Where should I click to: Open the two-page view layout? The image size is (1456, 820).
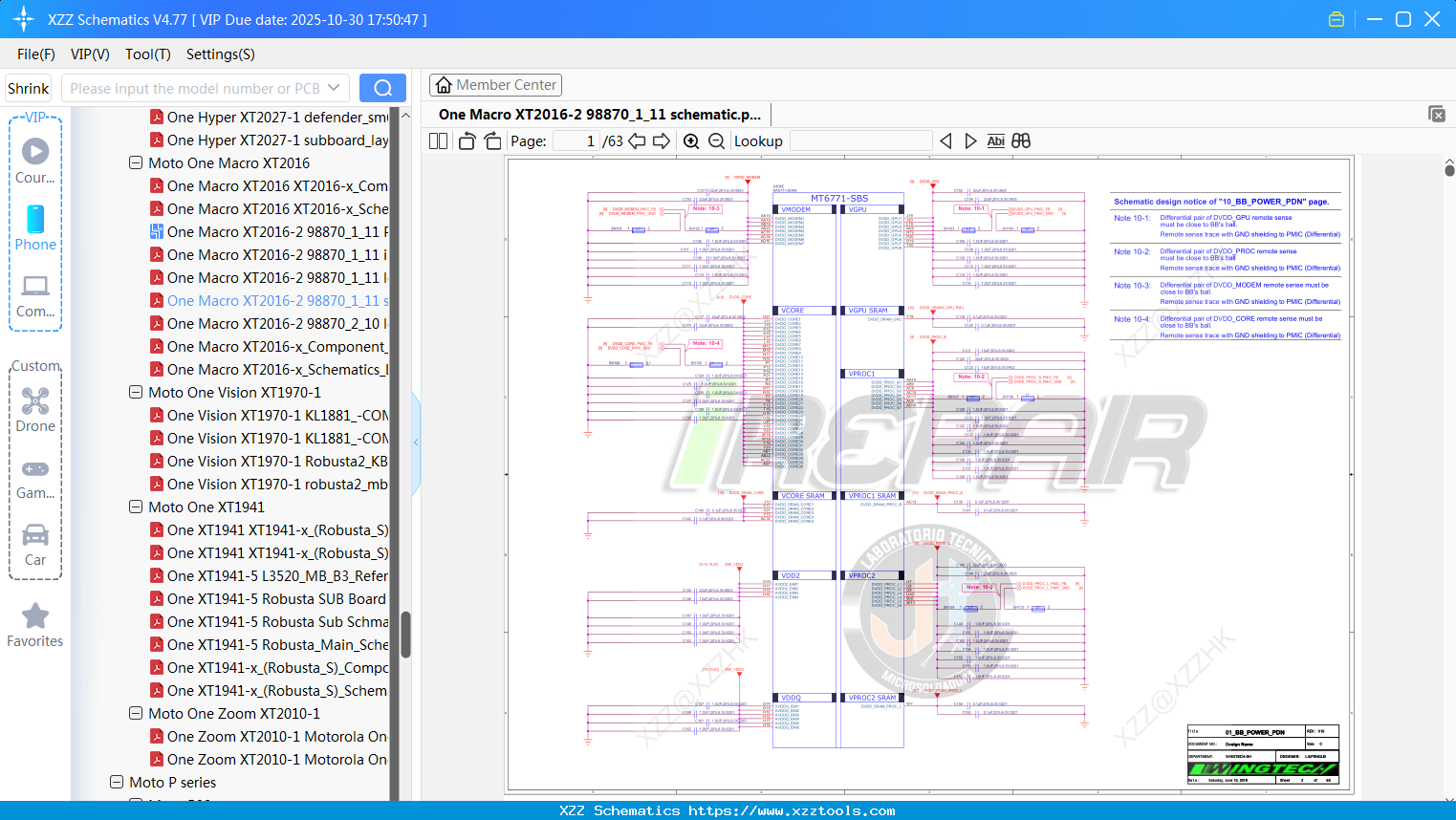click(x=437, y=140)
